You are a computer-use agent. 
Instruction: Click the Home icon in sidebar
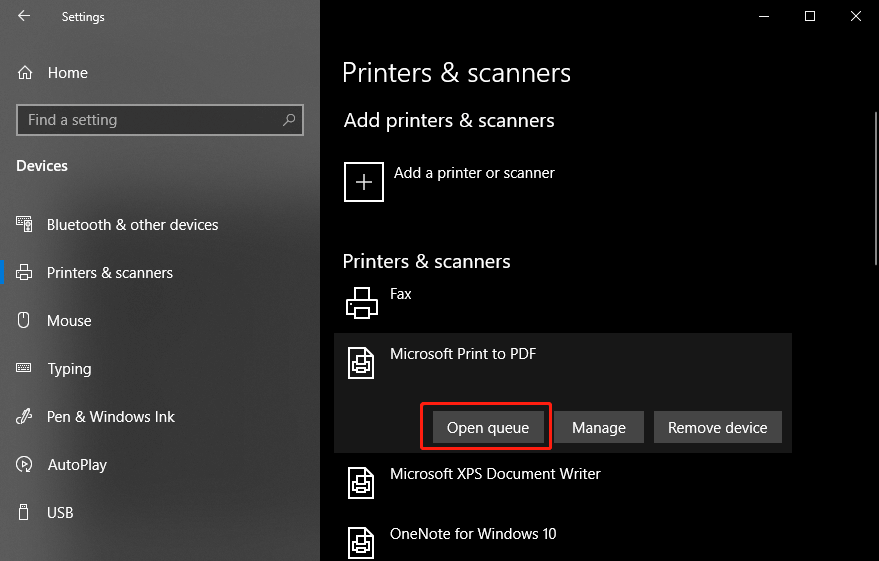point(26,73)
